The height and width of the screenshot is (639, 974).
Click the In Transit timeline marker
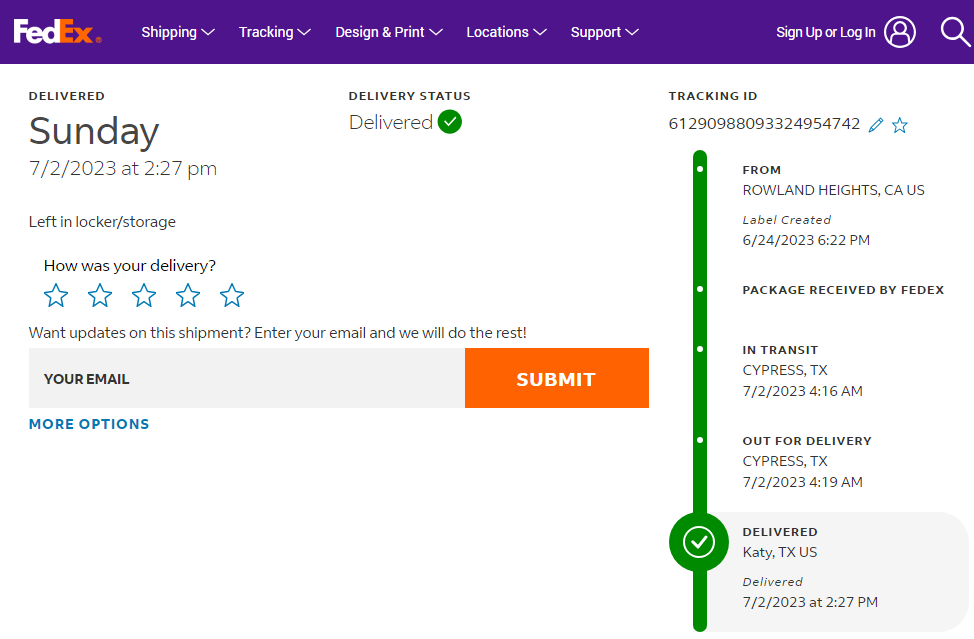pyautogui.click(x=699, y=349)
